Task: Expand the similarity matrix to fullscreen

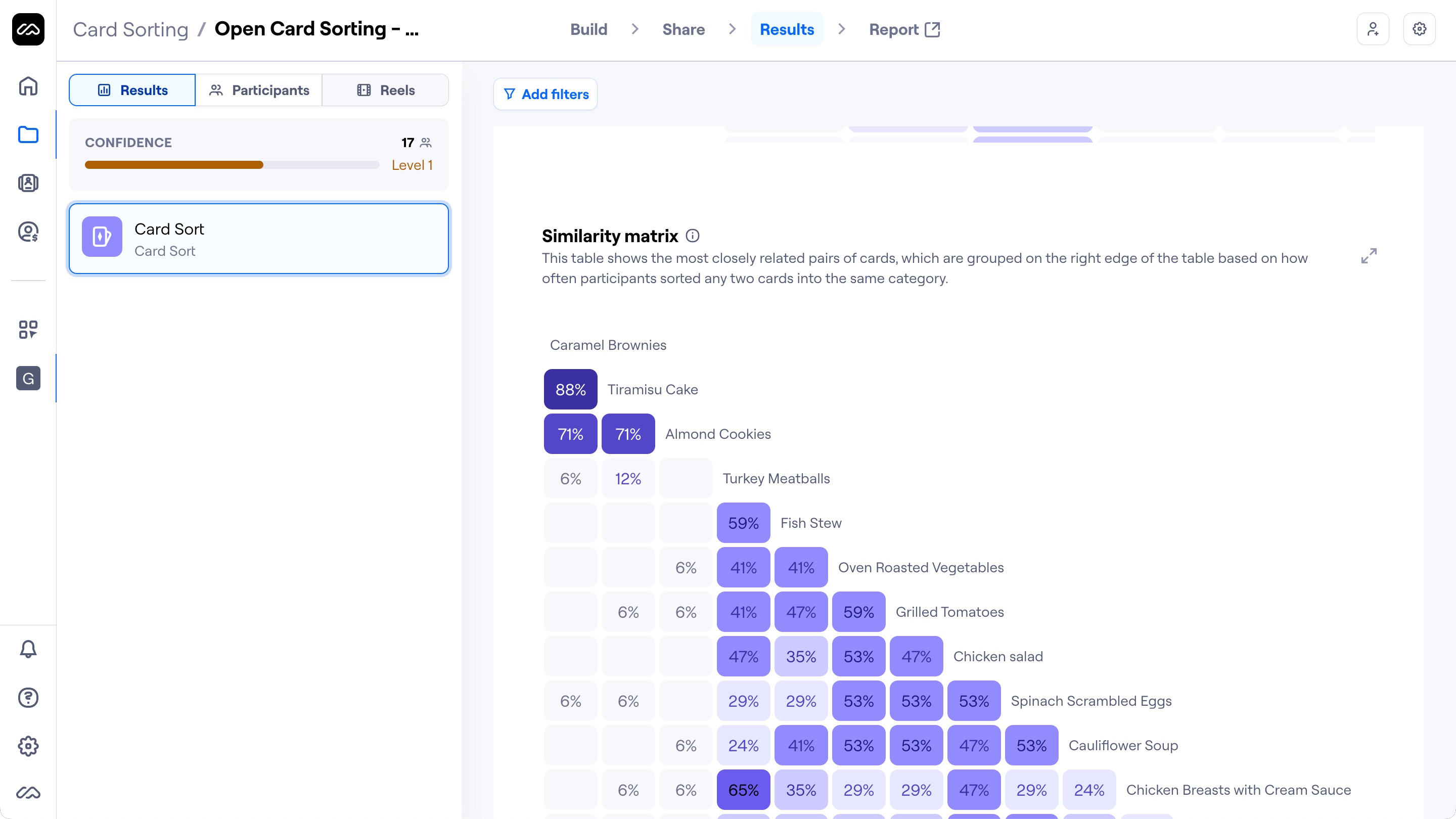Action: click(x=1369, y=255)
